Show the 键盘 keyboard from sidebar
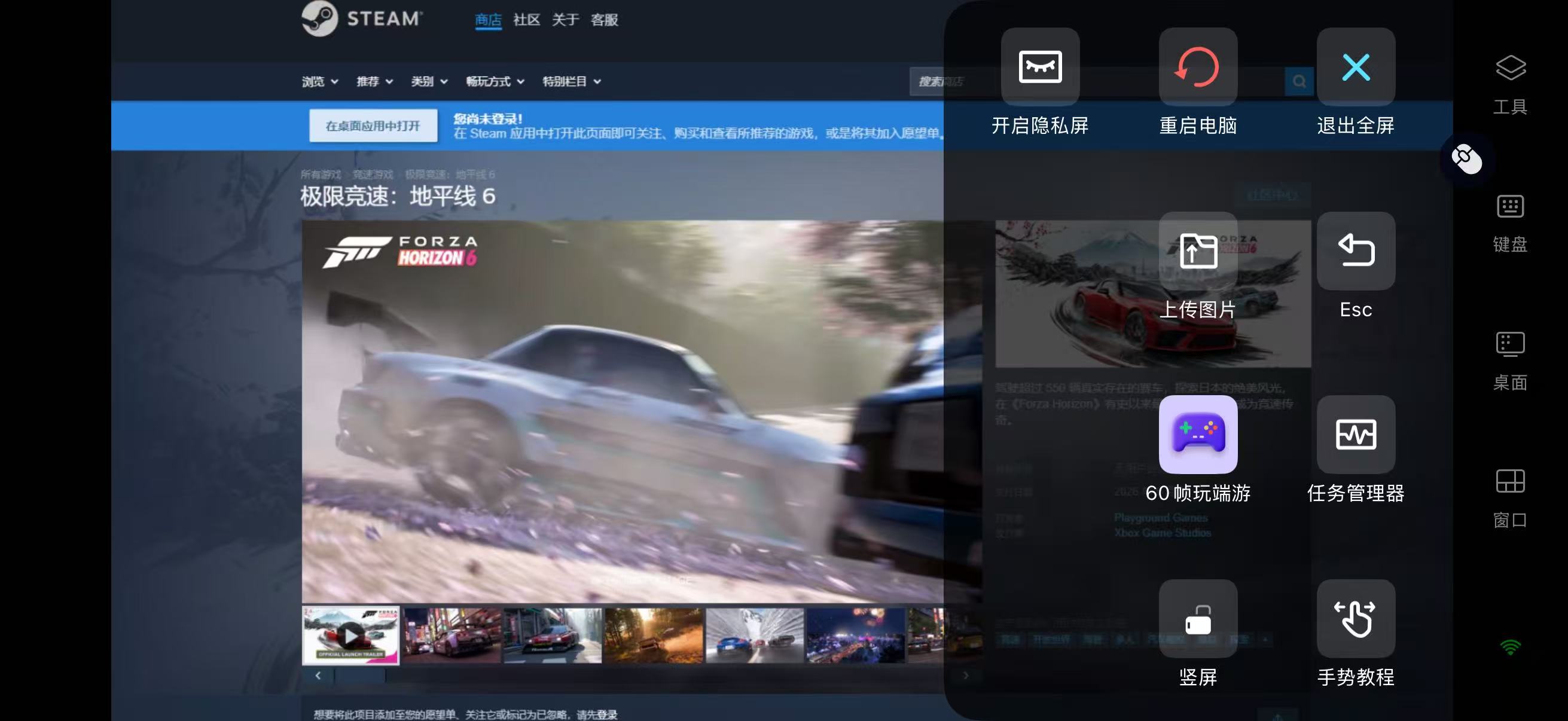The width and height of the screenshot is (1568, 721). coord(1510,222)
